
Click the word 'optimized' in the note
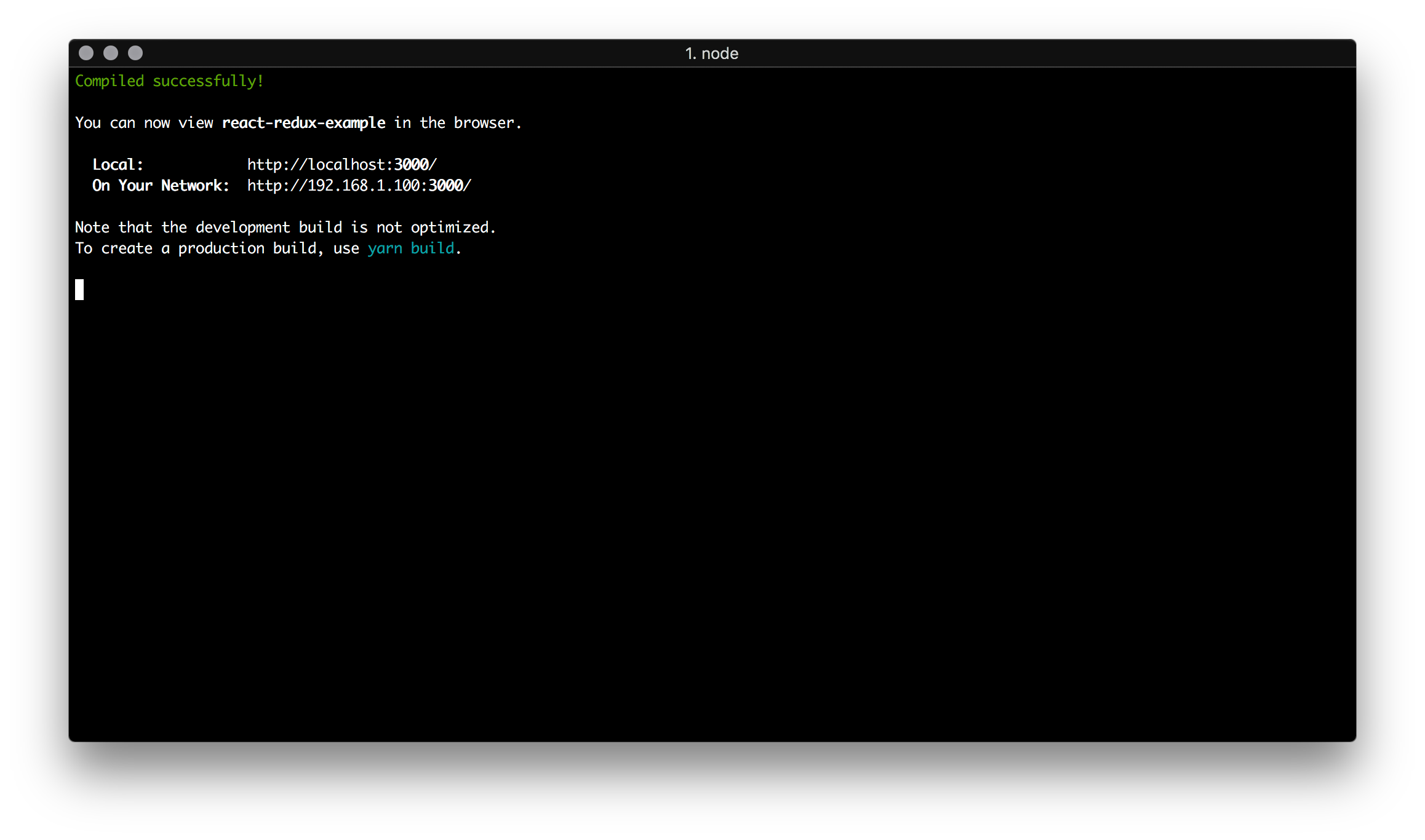tap(450, 228)
